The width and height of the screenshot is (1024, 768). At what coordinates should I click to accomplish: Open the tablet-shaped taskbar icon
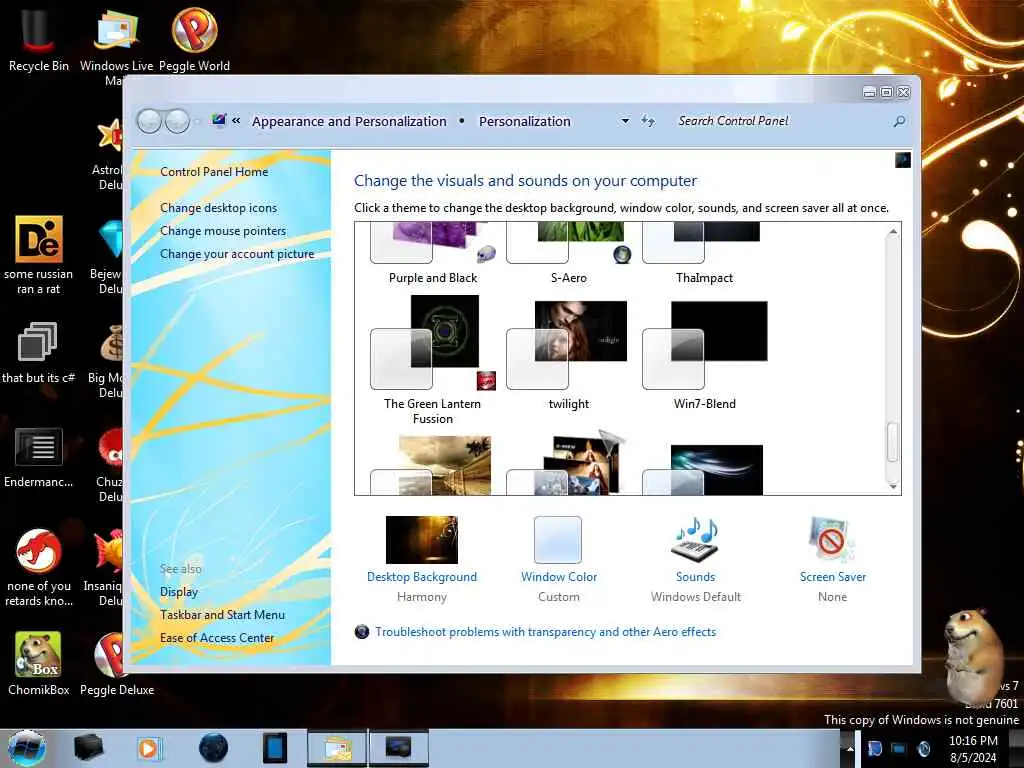pos(275,748)
